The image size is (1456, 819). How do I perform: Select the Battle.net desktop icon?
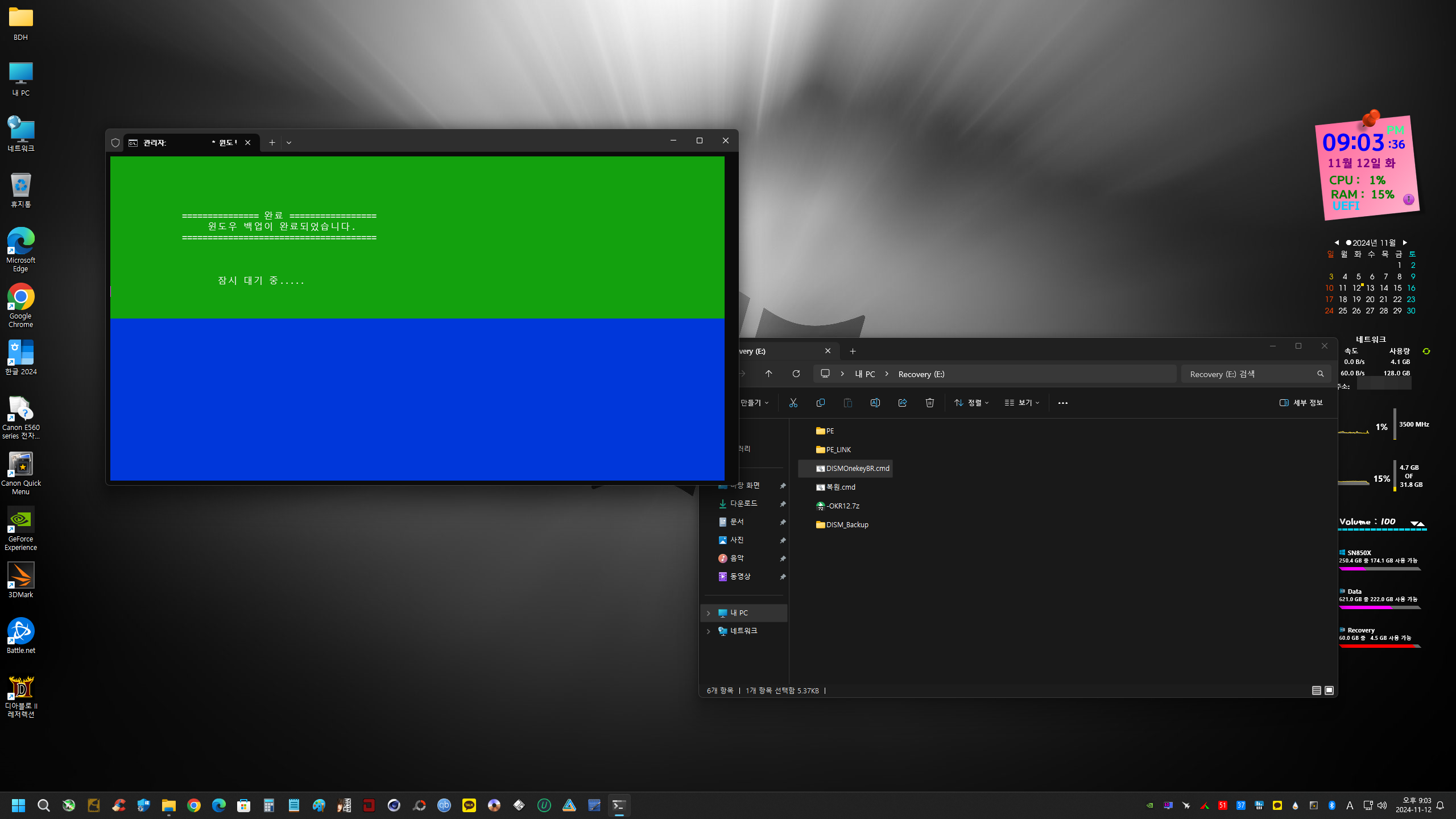tap(20, 635)
